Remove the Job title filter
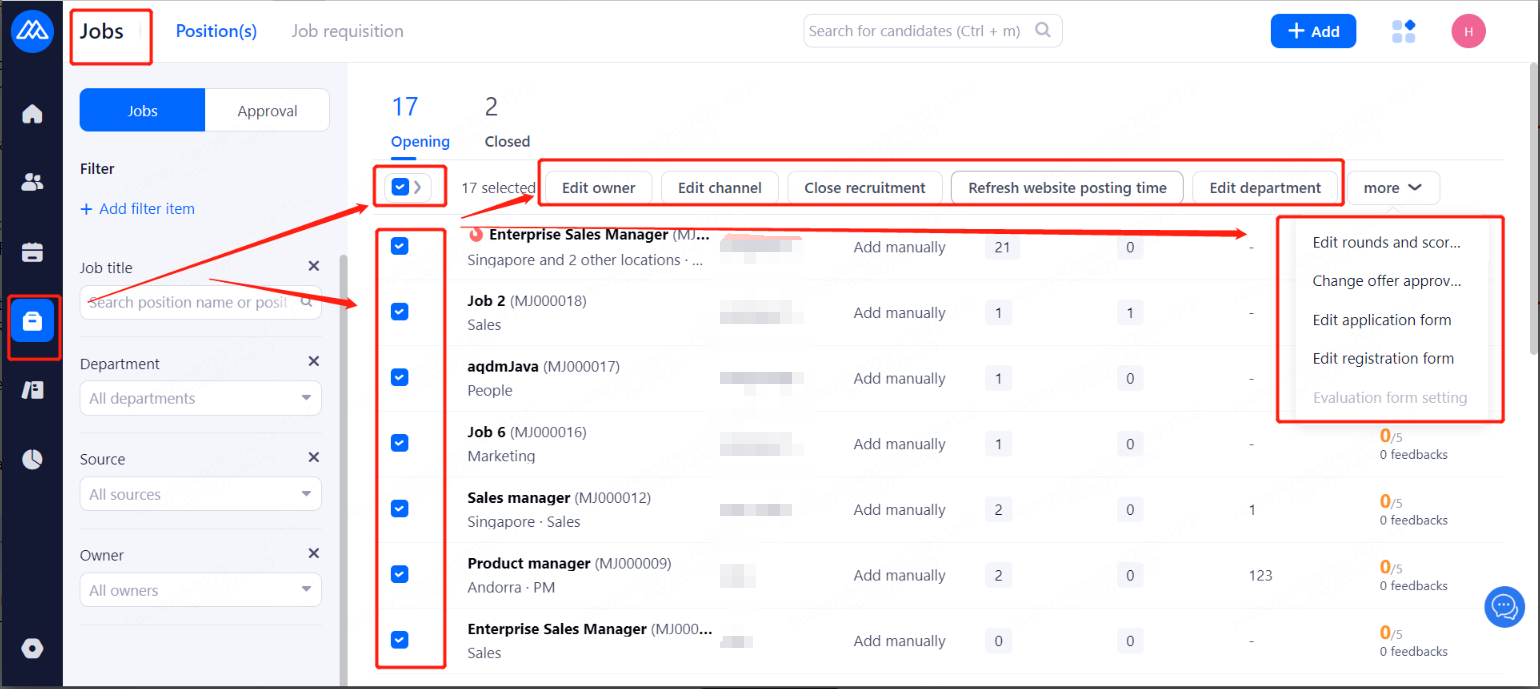The height and width of the screenshot is (689, 1540). (314, 266)
